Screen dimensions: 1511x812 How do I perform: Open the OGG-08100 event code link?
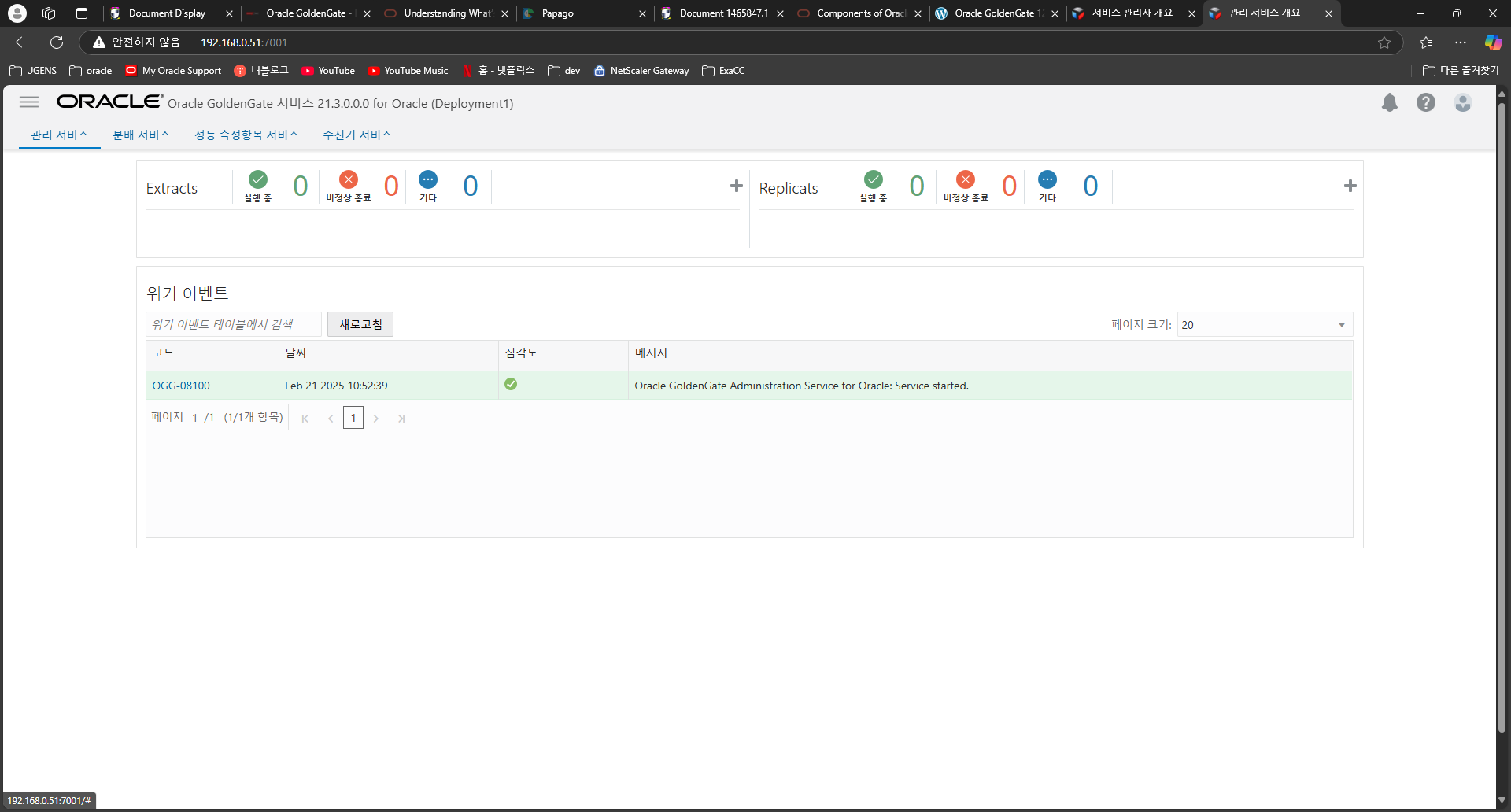point(181,386)
